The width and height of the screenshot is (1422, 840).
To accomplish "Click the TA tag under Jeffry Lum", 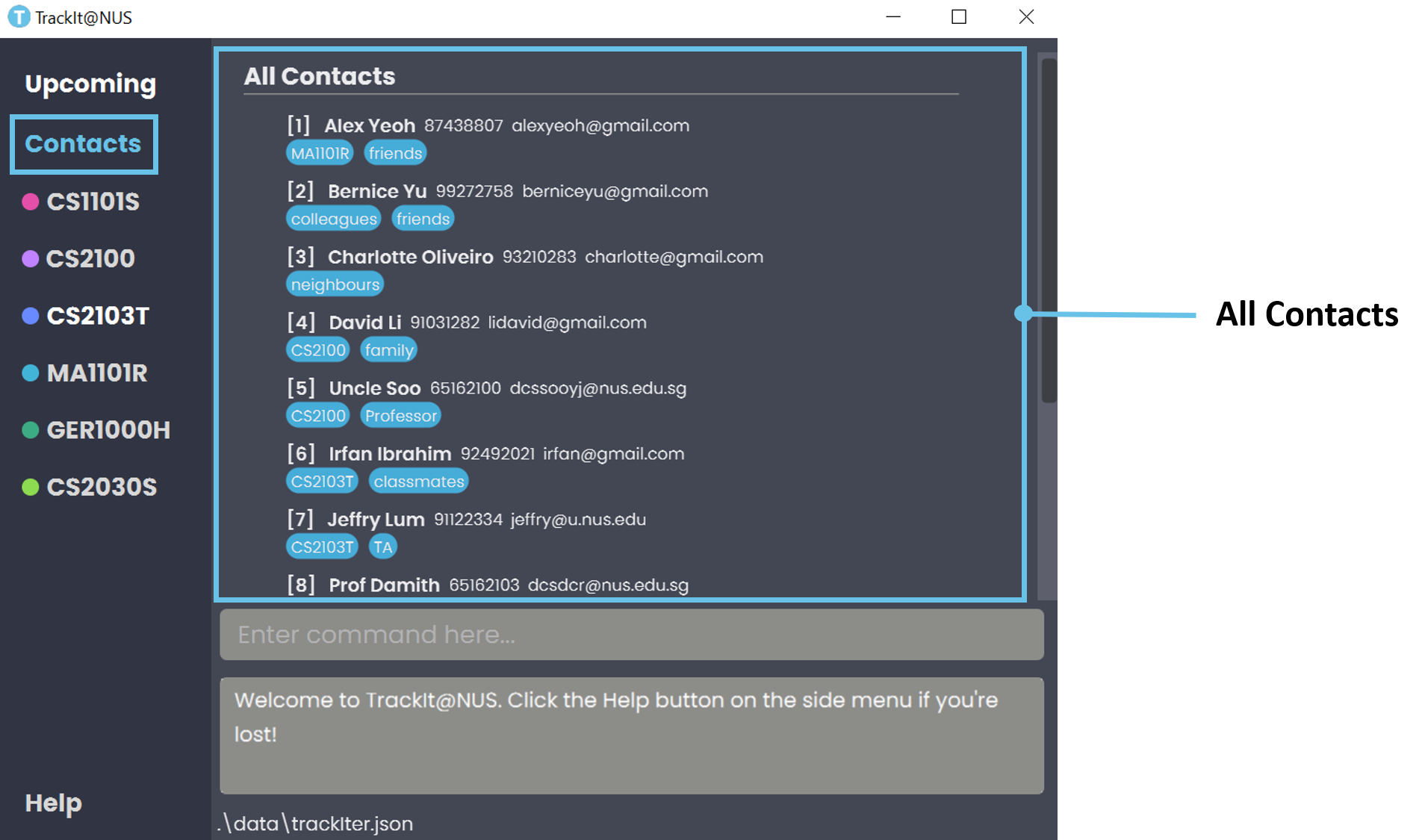I will (383, 547).
